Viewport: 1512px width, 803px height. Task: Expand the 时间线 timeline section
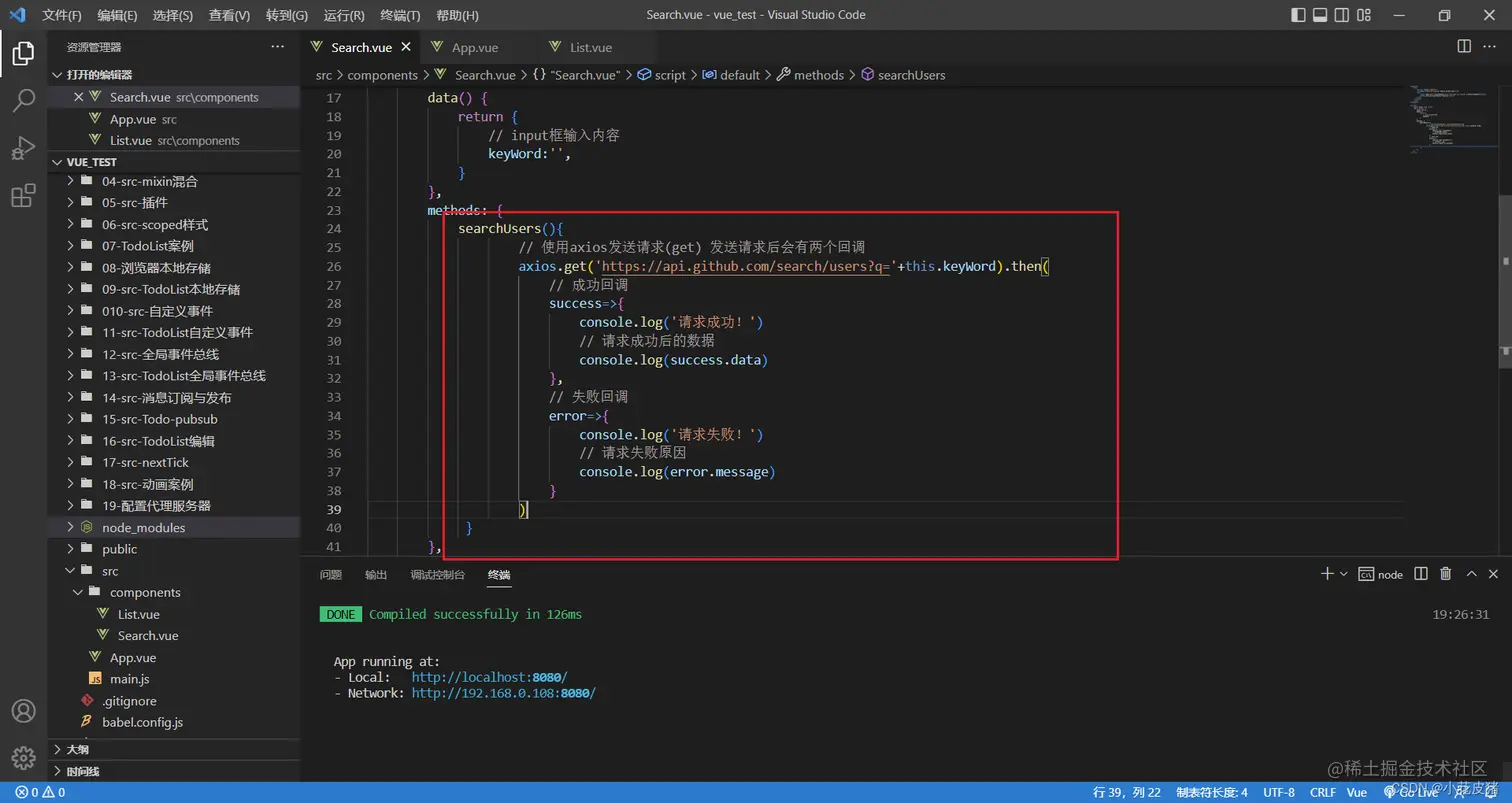point(174,771)
